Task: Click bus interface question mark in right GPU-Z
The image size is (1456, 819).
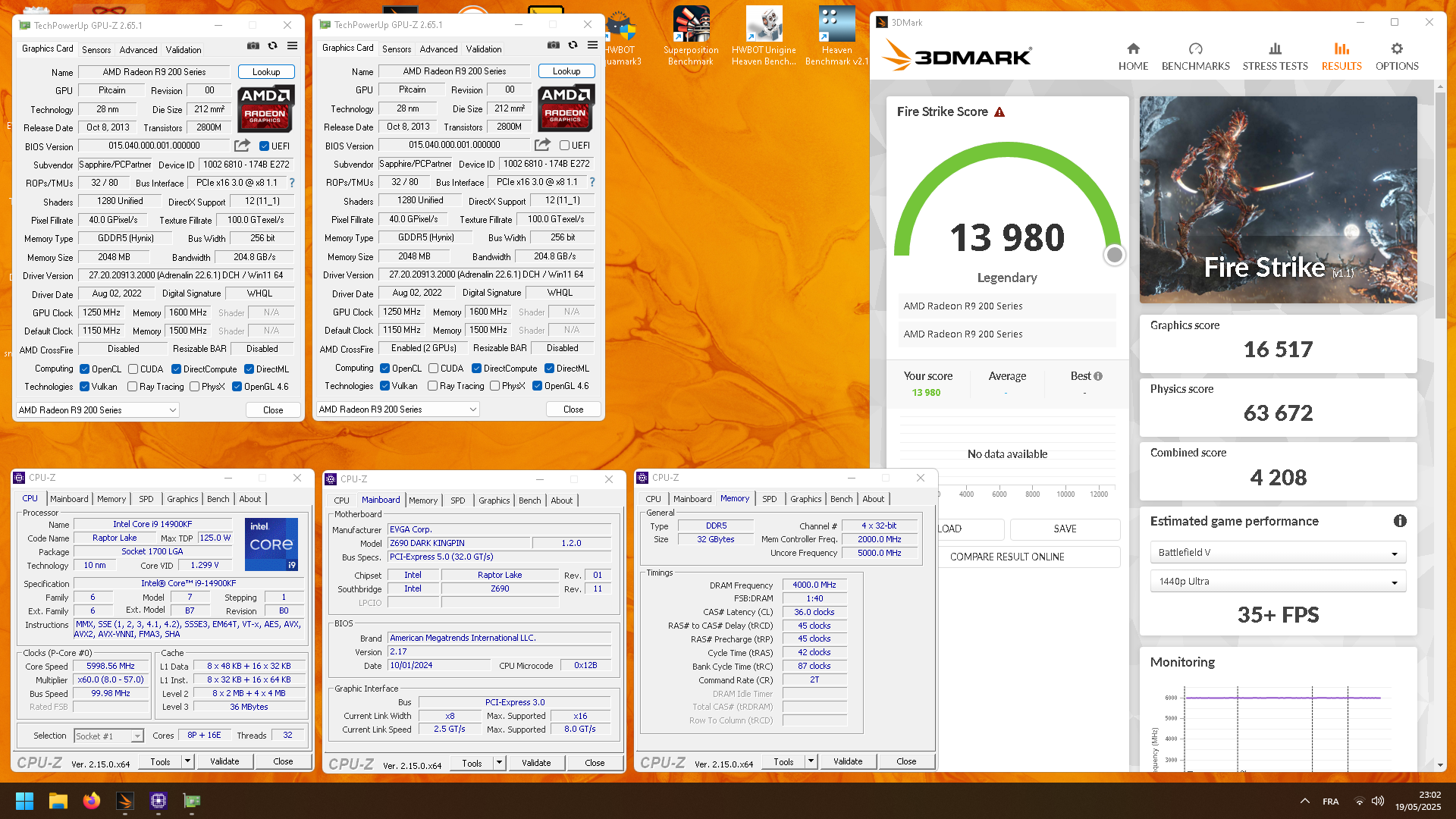Action: [x=592, y=182]
